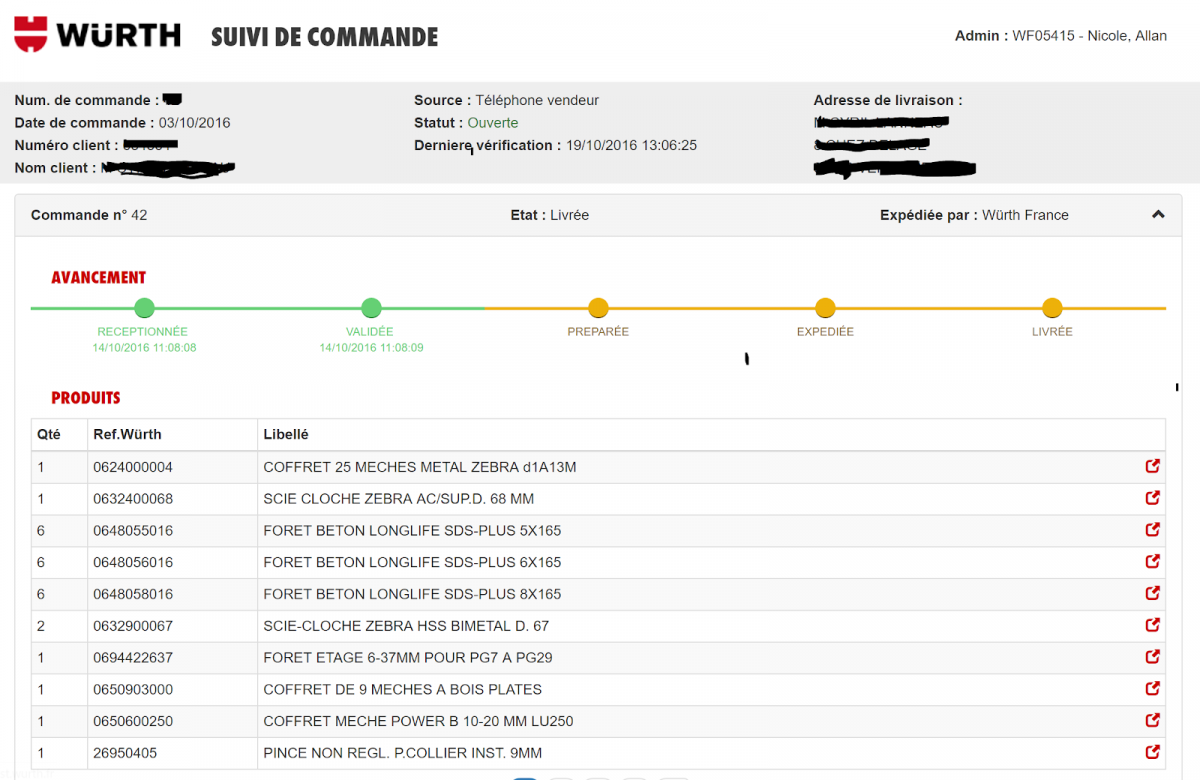The image size is (1200, 780).
Task: Open external link for COFFRET 25 MECHES METAL ZEBRA
Action: pyautogui.click(x=1152, y=466)
